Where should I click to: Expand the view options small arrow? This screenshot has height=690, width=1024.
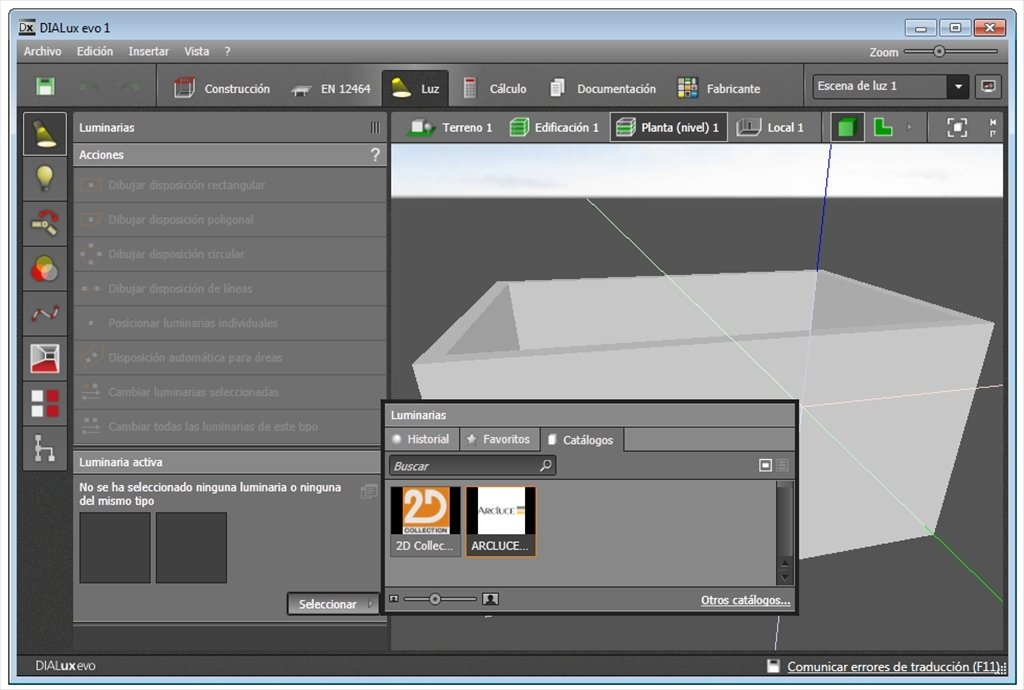point(909,127)
